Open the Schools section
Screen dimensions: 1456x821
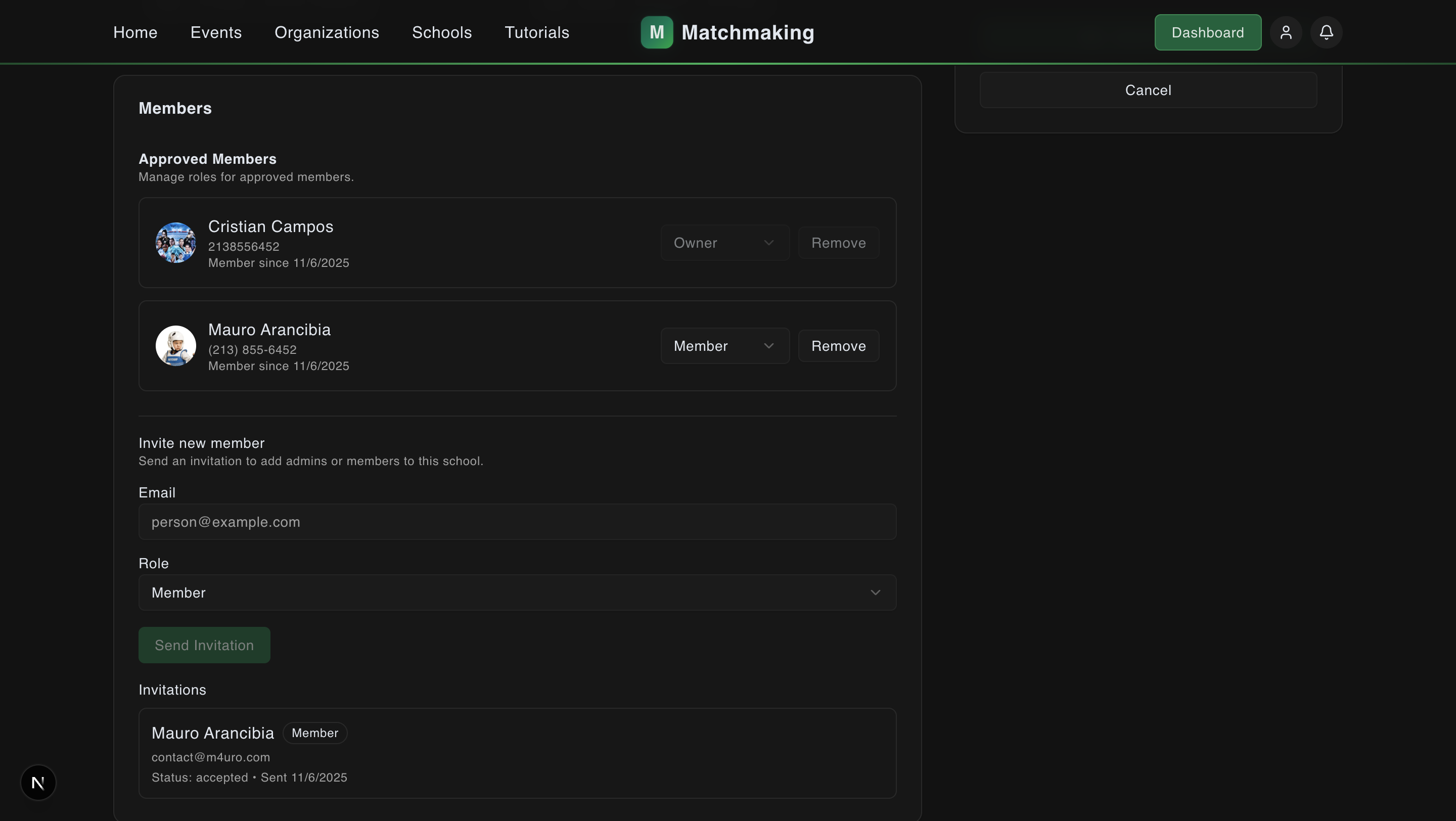(x=442, y=32)
